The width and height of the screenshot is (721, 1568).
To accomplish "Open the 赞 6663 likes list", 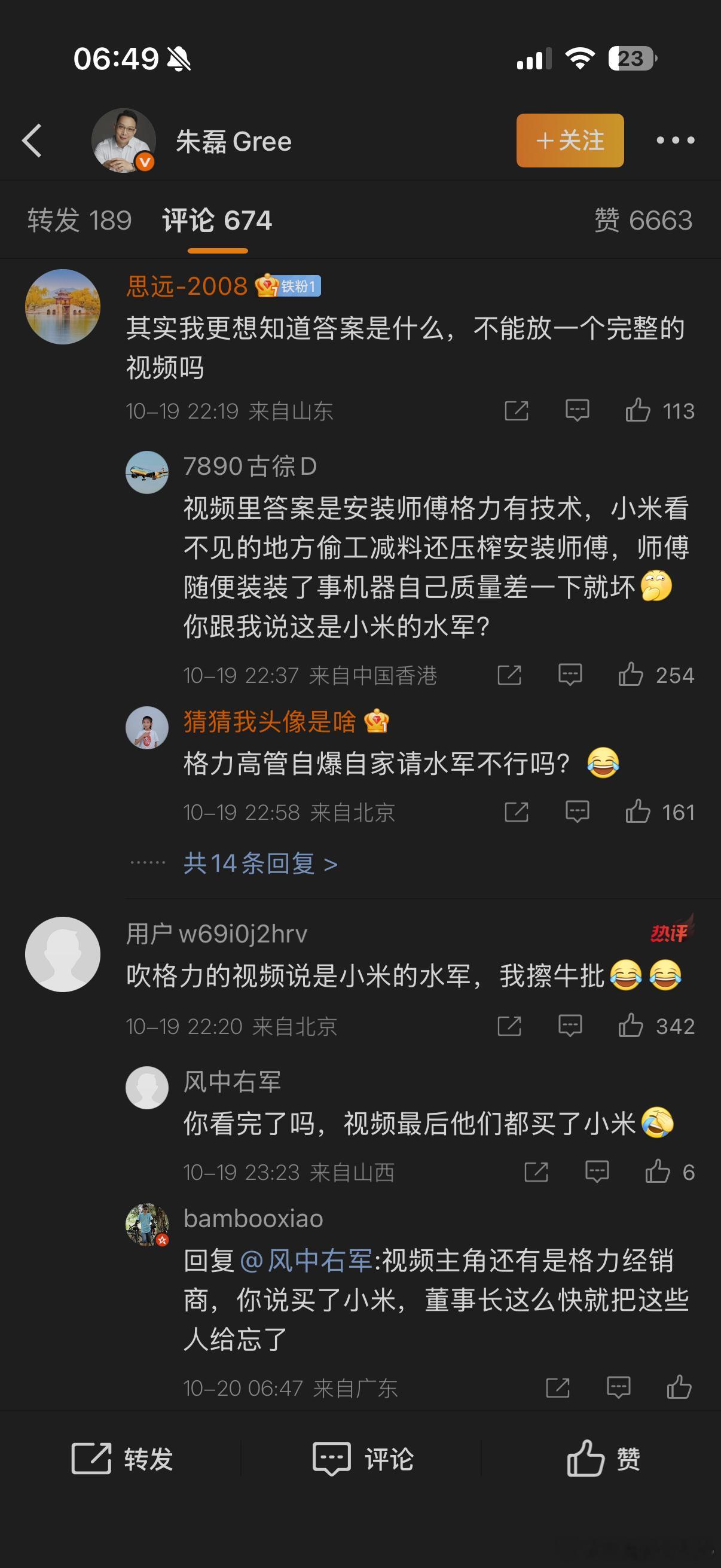I will pos(643,219).
